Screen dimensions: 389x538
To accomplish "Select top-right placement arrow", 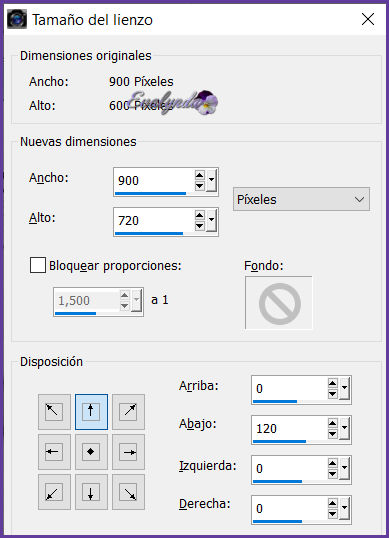I will pyautogui.click(x=128, y=412).
